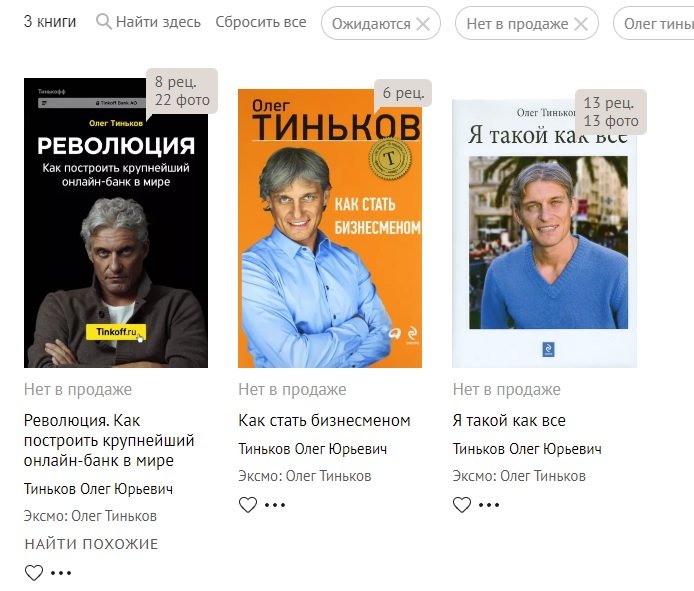The height and width of the screenshot is (591, 694).
Task: Select the Олег Тиньков filter chip
Action: [654, 23]
